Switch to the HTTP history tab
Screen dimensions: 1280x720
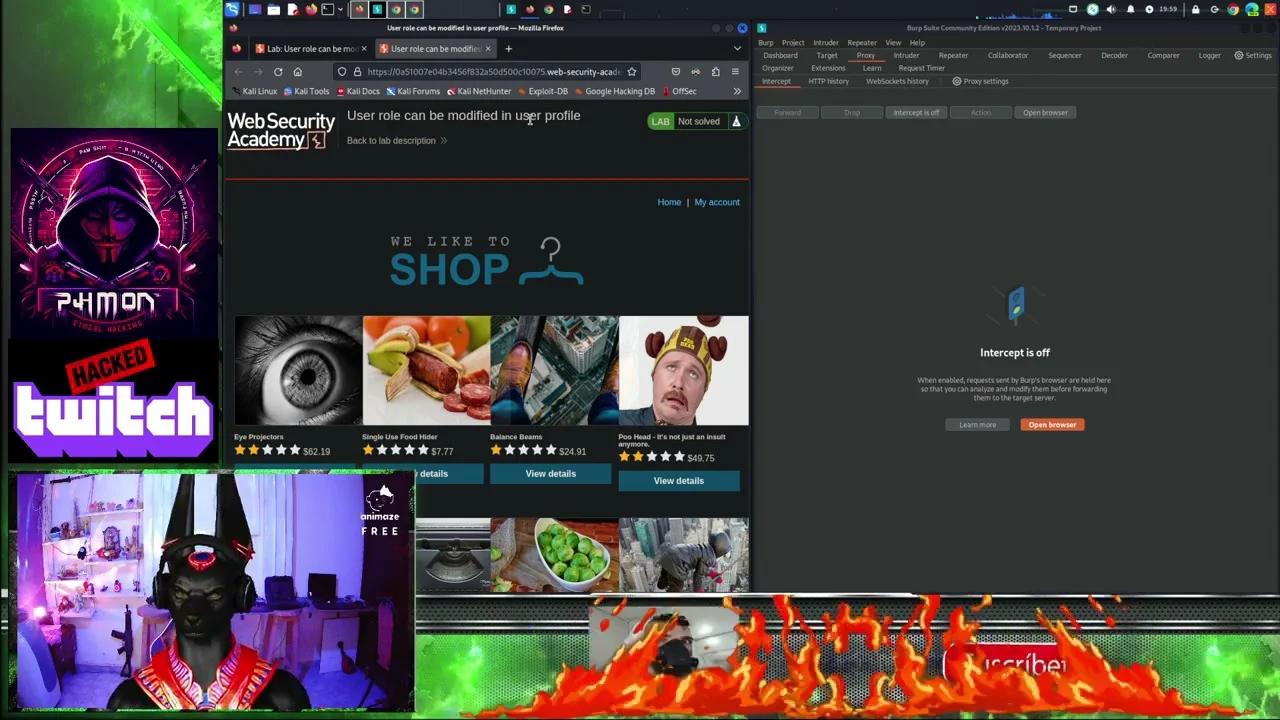828,81
